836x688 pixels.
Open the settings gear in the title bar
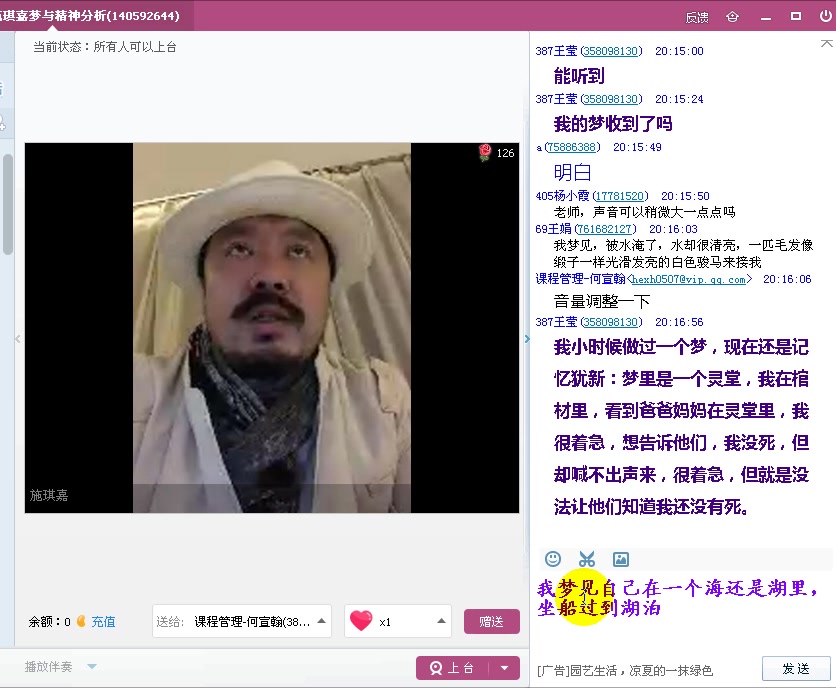pos(731,16)
